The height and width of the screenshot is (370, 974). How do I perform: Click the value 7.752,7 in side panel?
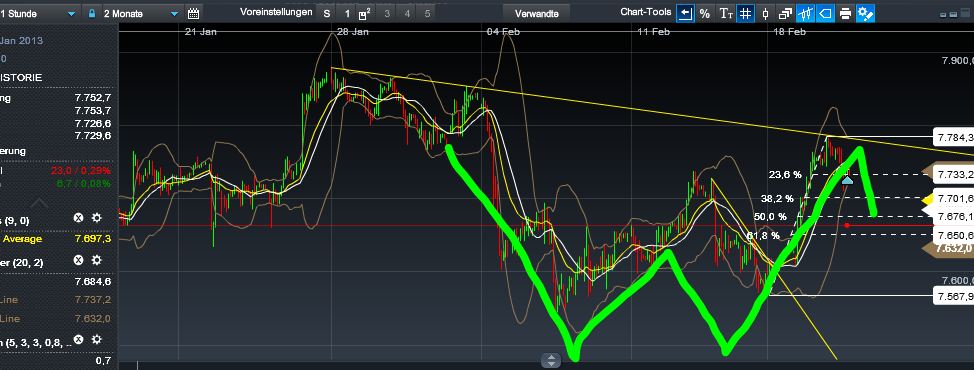93,98
